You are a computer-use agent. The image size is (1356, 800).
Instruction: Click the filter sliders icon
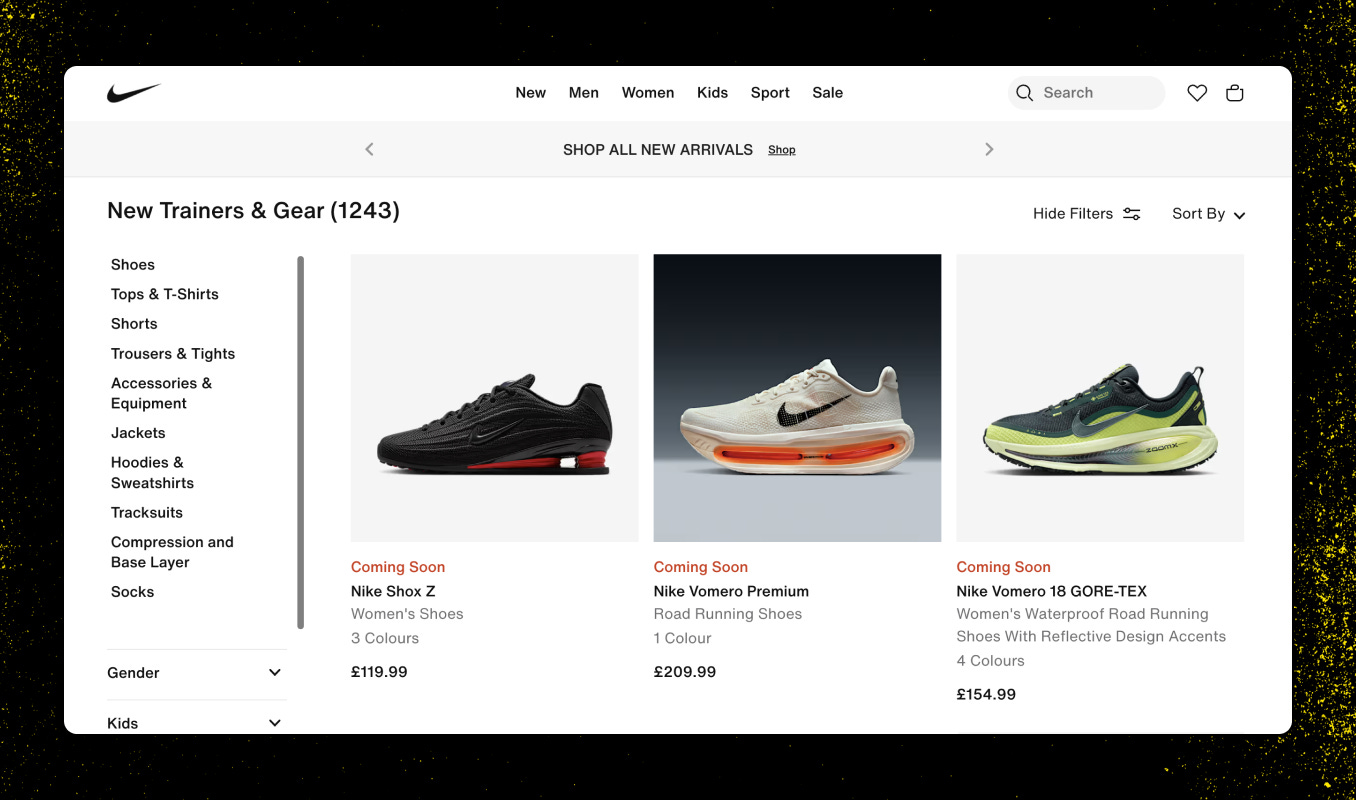1132,214
